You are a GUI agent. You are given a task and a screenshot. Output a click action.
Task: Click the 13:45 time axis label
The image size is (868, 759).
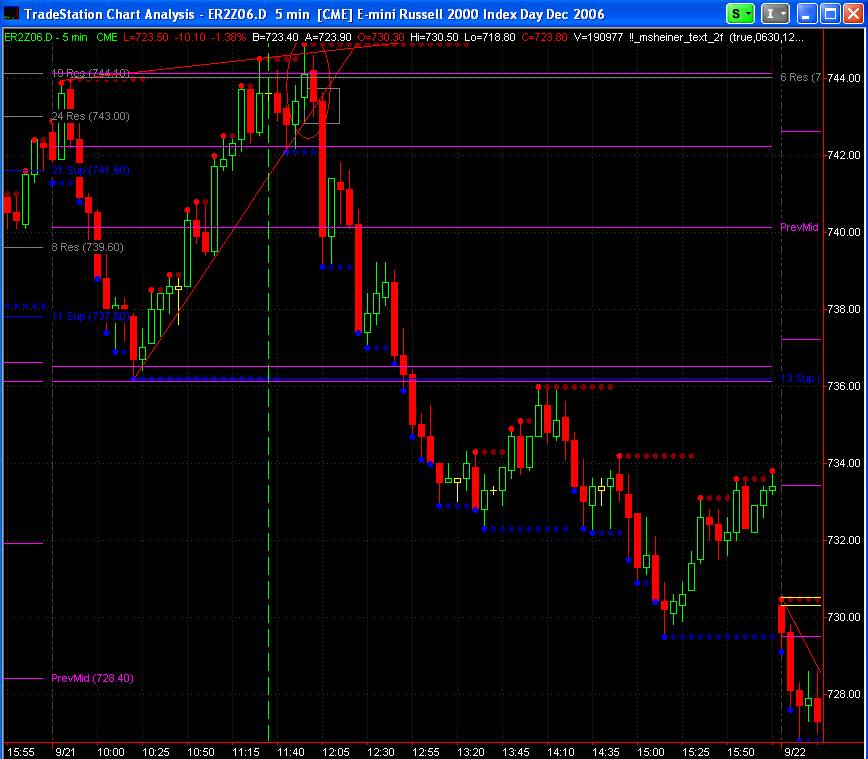pos(515,752)
